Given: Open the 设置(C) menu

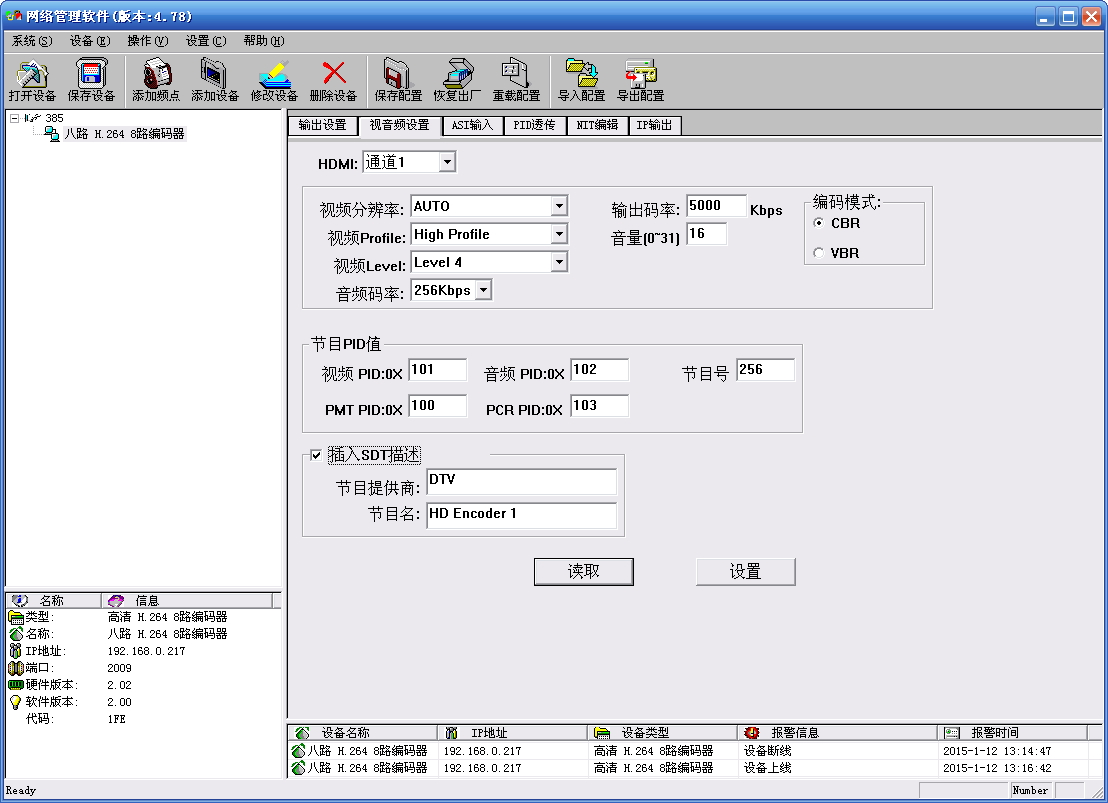Looking at the screenshot, I should coord(205,41).
